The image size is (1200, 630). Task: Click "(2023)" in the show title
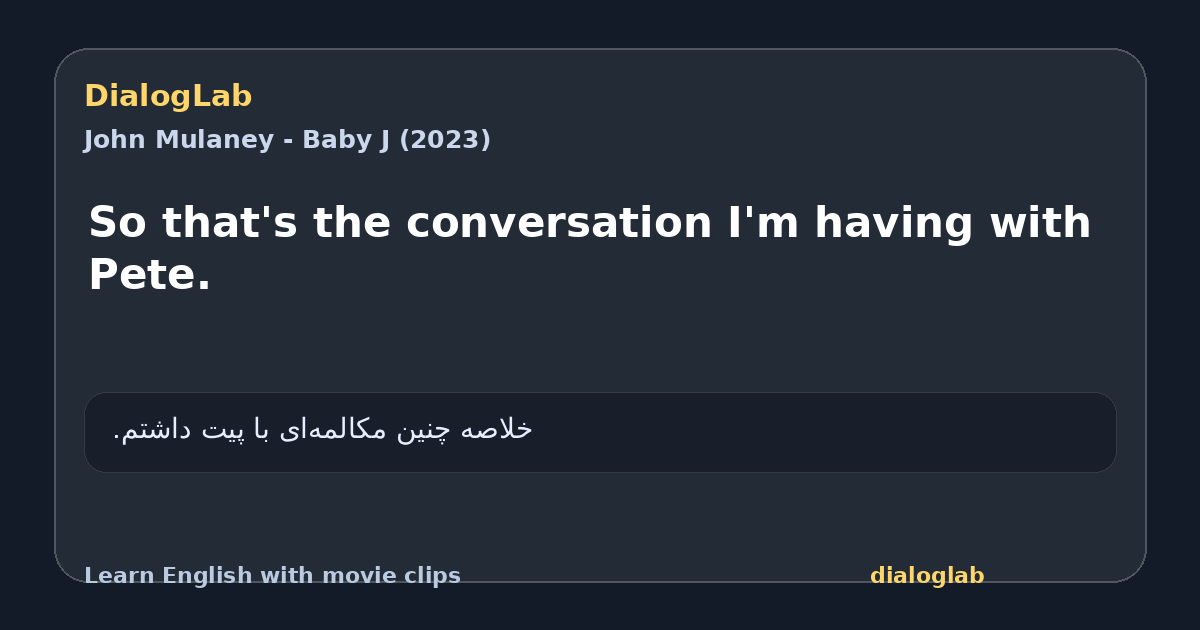click(445, 140)
